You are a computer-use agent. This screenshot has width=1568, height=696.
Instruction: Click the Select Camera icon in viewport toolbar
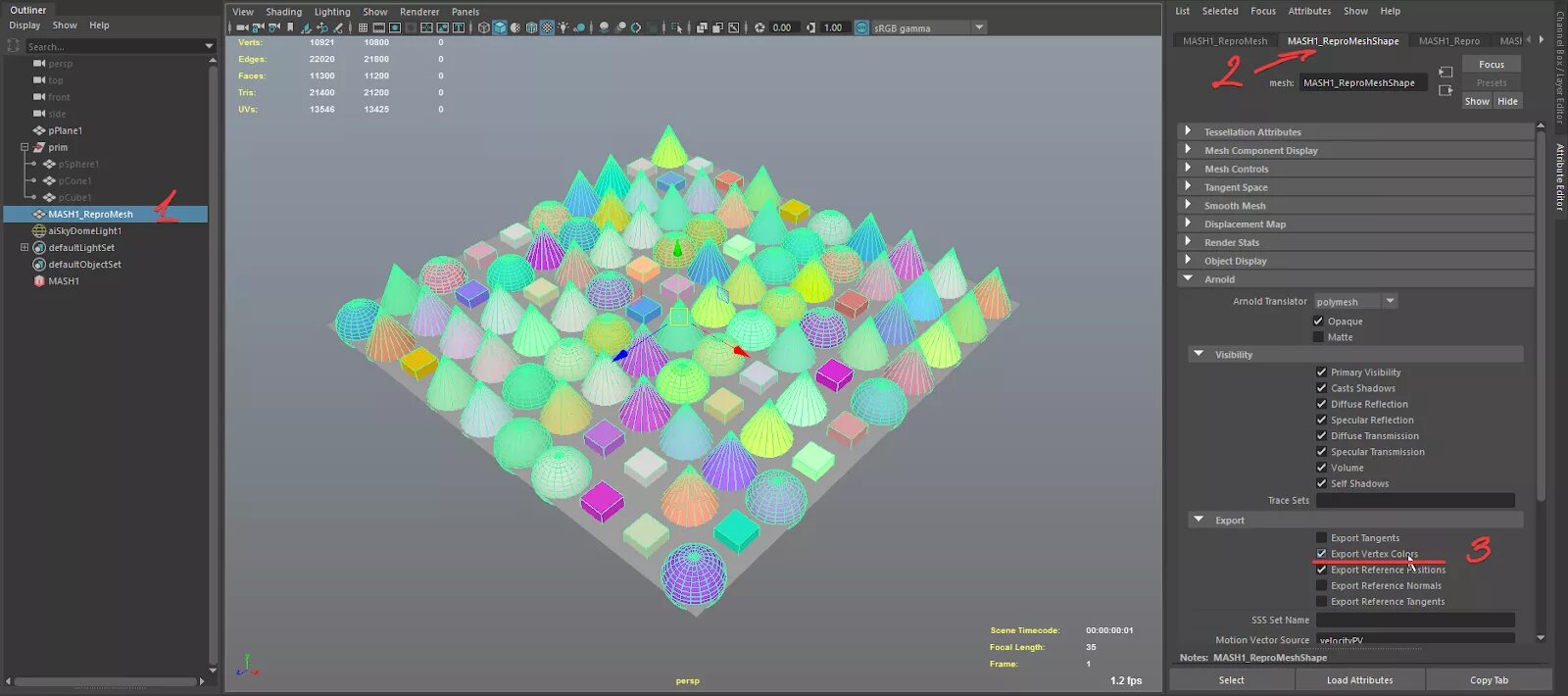tap(241, 27)
